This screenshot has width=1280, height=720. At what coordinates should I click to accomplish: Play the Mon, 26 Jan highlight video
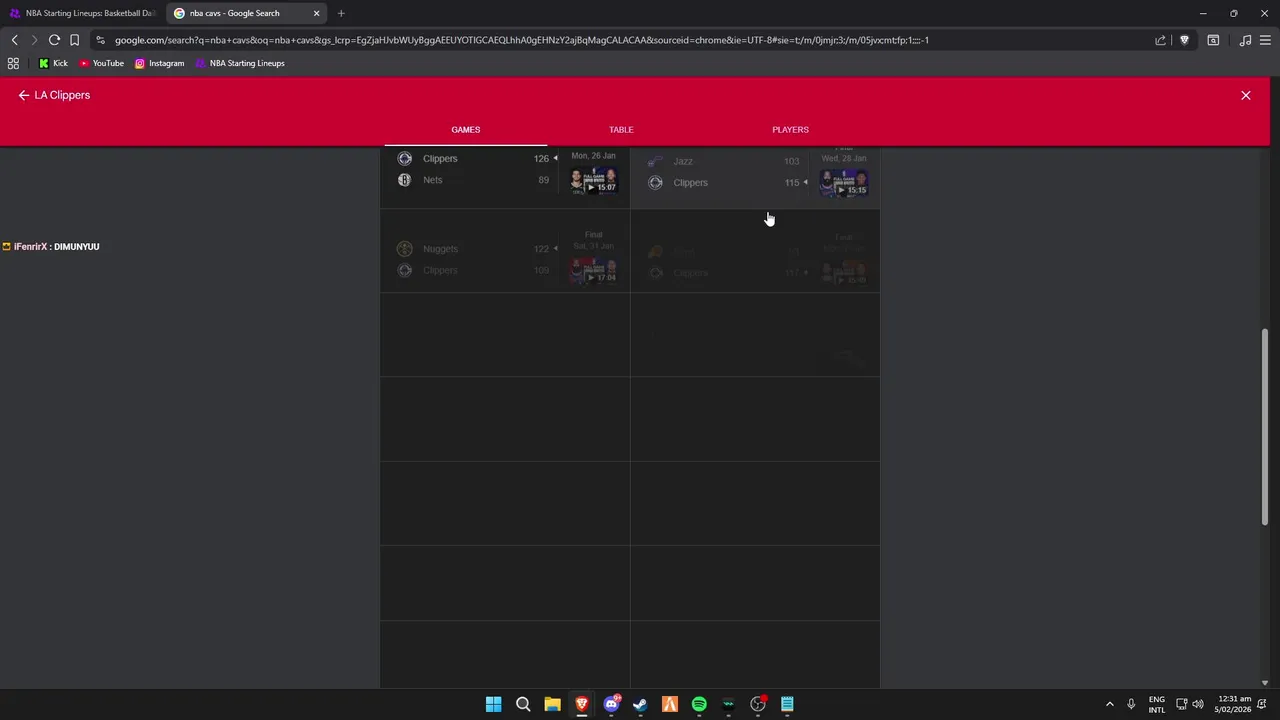pos(593,181)
